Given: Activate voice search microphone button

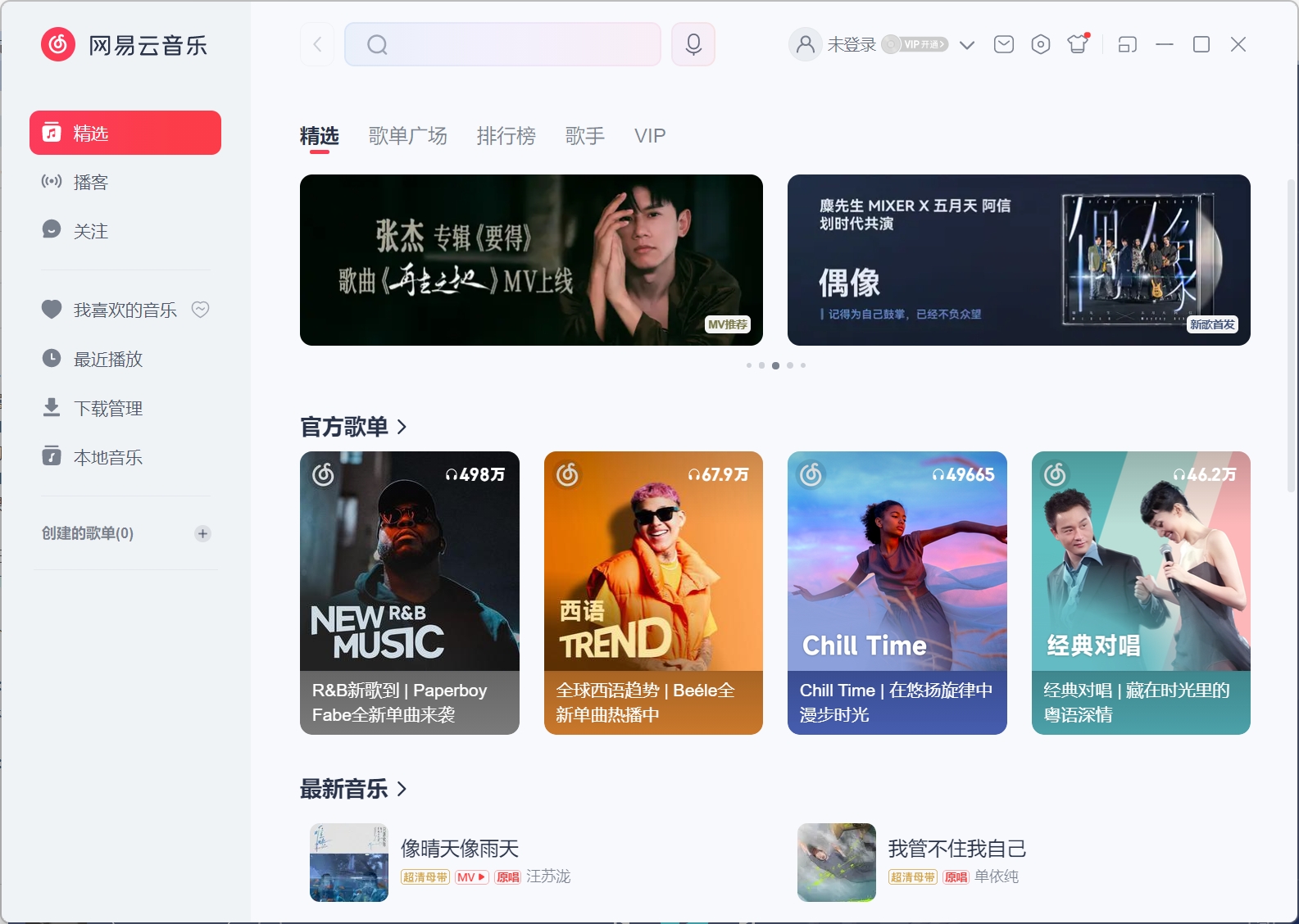Looking at the screenshot, I should 693,44.
